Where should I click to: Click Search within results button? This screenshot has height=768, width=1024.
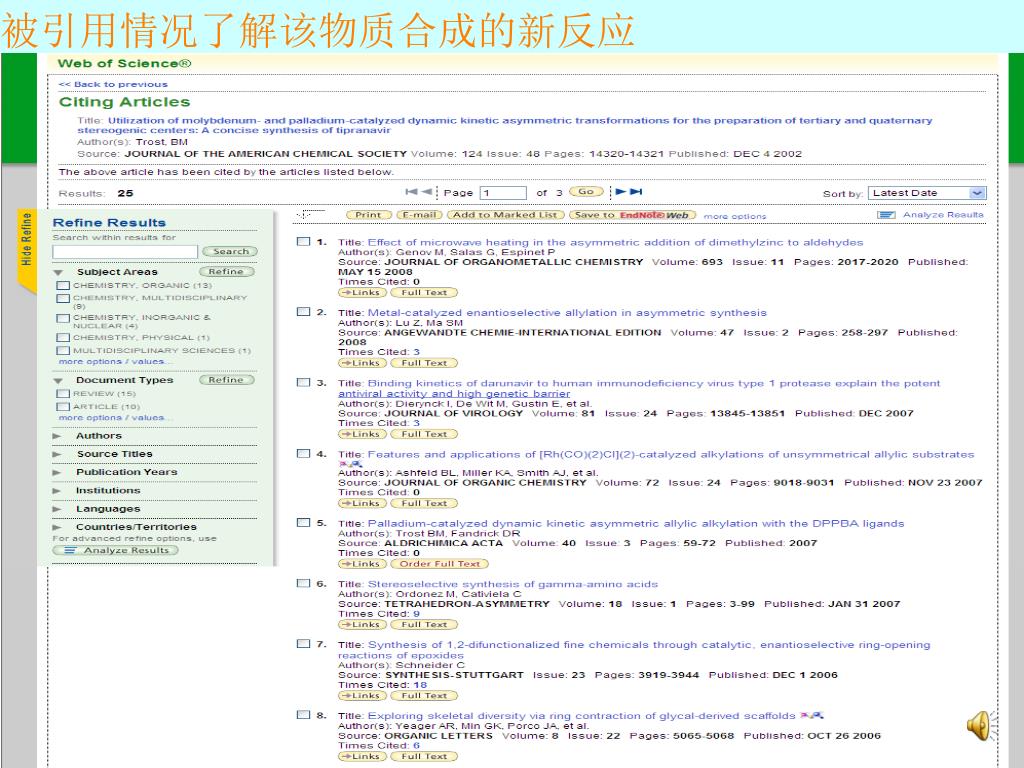click(230, 251)
